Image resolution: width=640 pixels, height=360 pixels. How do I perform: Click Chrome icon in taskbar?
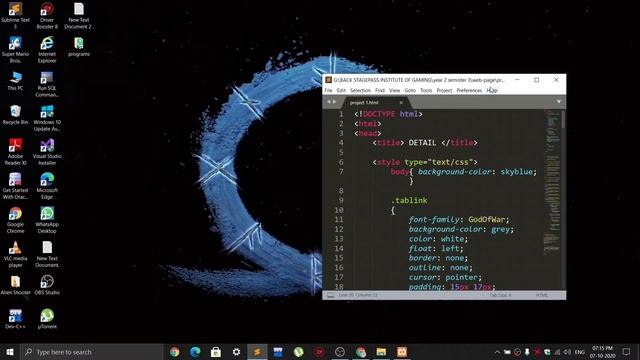[175, 351]
